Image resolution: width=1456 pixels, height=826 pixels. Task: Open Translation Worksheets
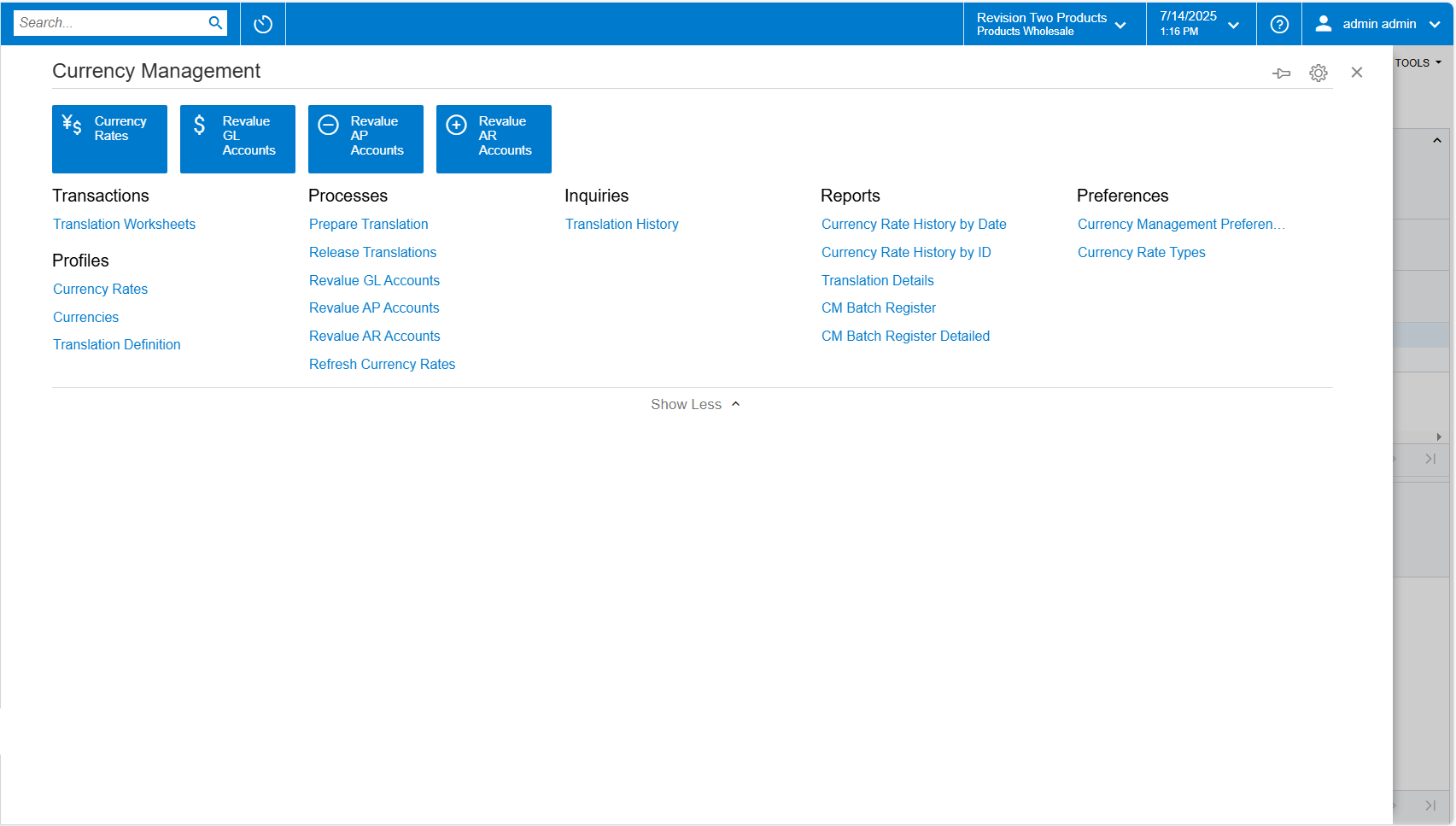(x=124, y=224)
